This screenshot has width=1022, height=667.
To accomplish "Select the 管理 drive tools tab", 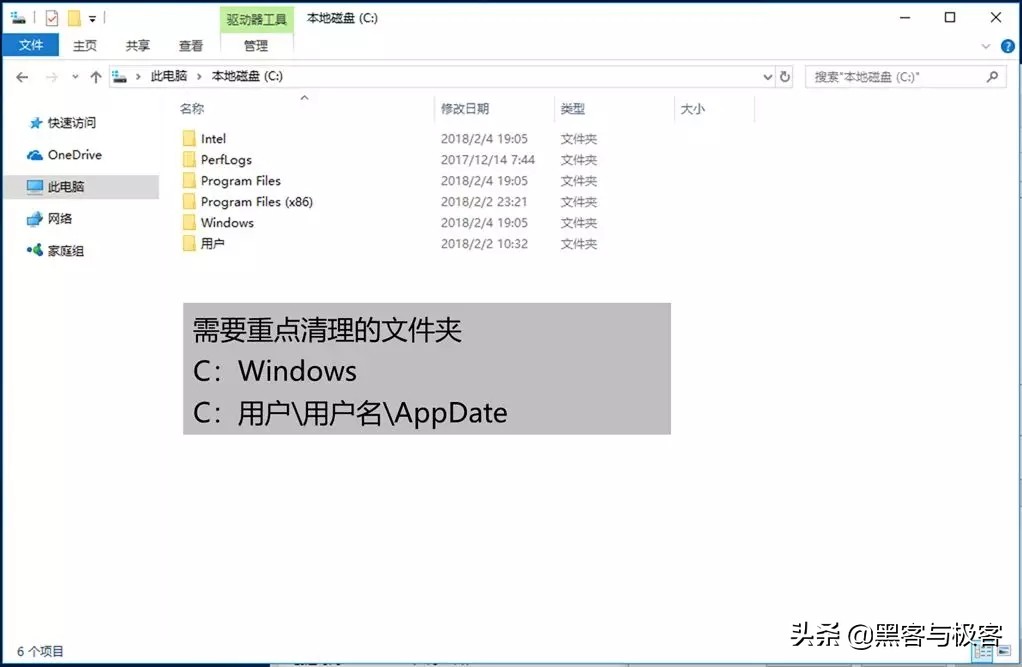I will pyautogui.click(x=257, y=45).
